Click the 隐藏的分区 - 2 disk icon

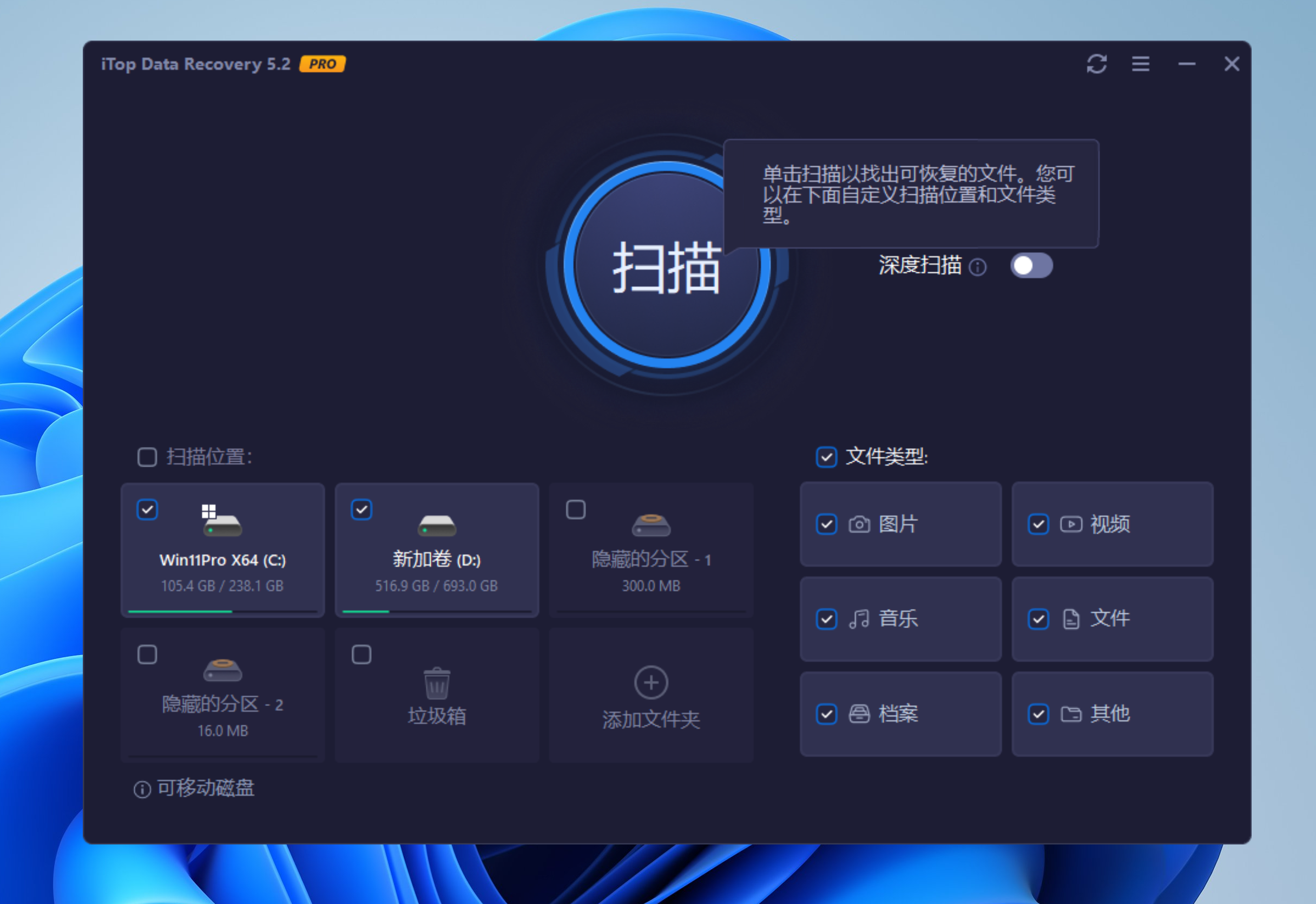[222, 670]
